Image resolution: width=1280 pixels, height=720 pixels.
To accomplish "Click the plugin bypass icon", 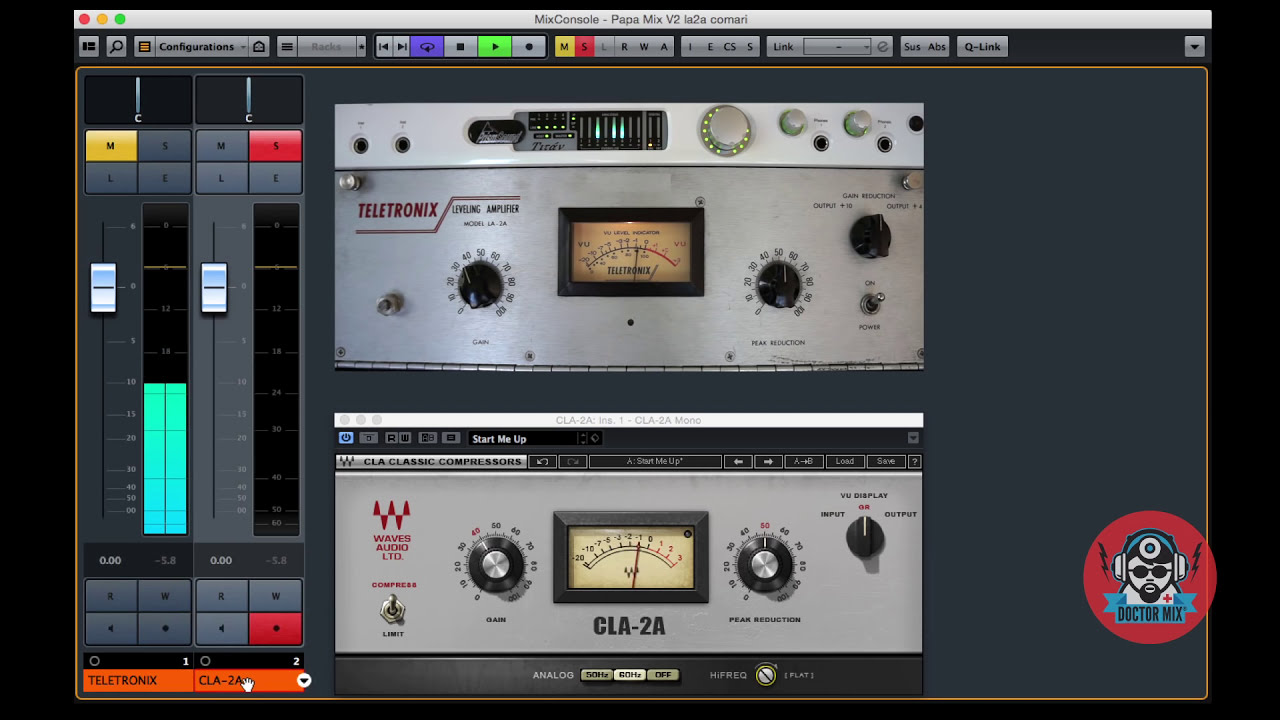I will (x=369, y=438).
